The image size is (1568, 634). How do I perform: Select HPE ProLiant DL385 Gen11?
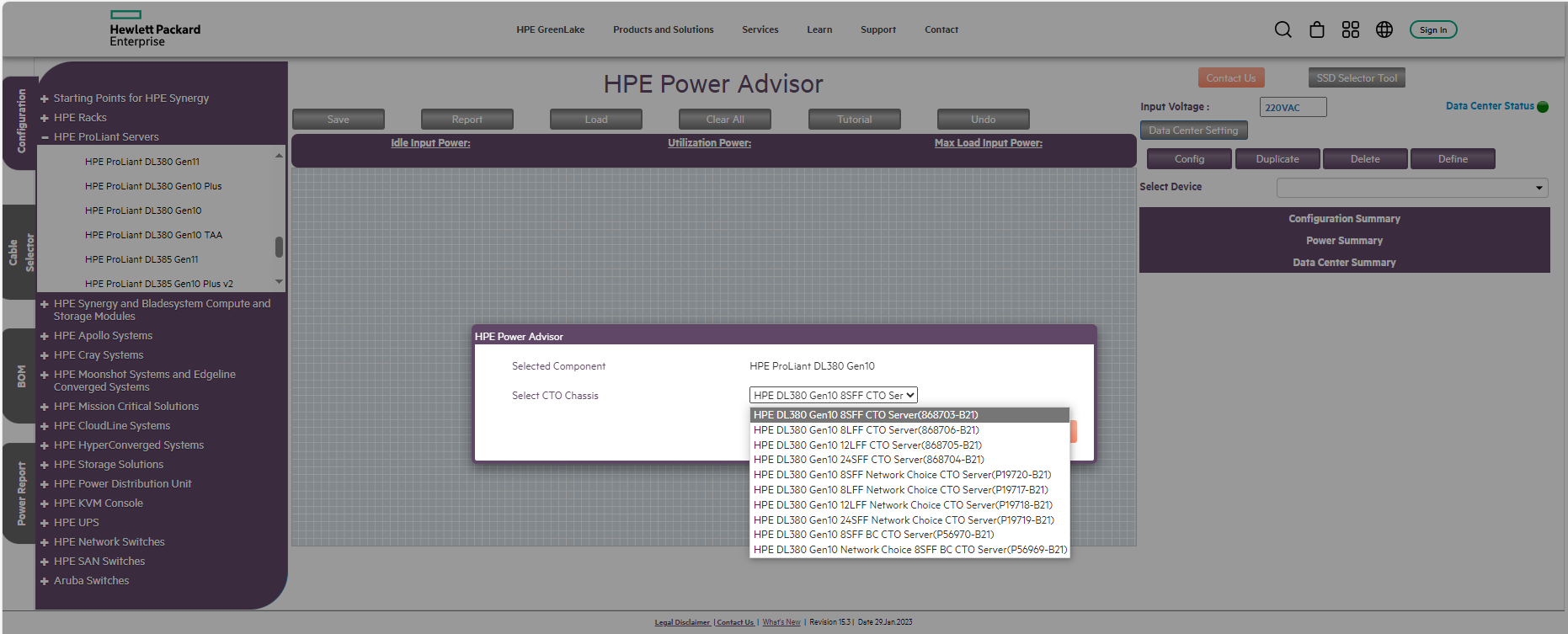pos(141,259)
